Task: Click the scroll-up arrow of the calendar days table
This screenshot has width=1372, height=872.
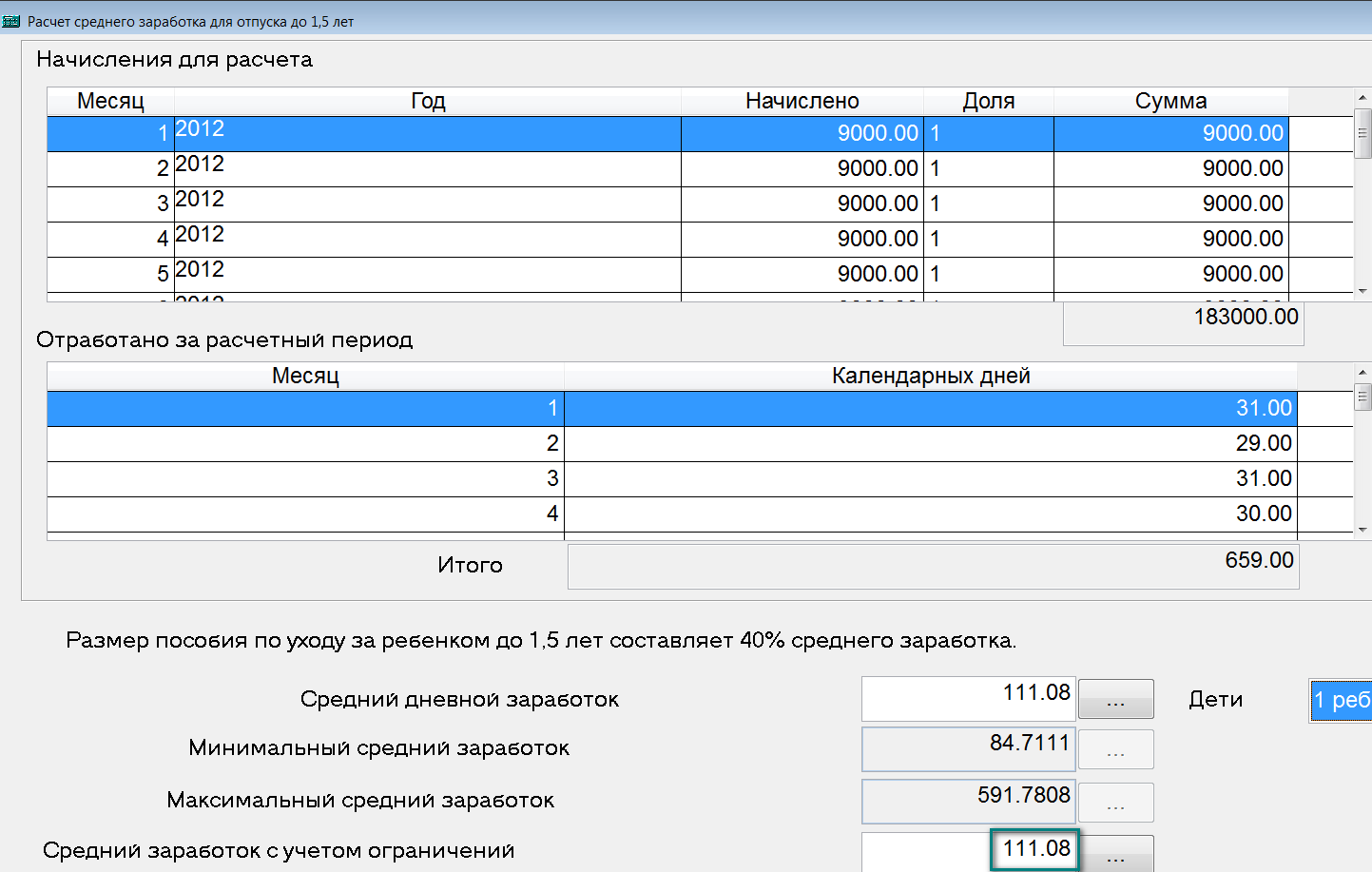Action: (x=1362, y=373)
